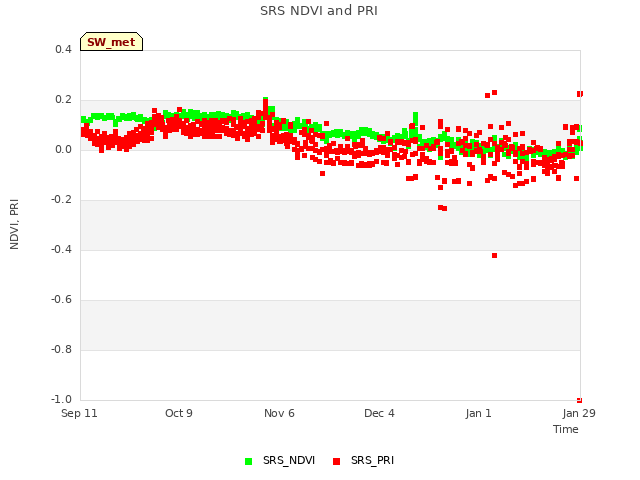Image resolution: width=640 pixels, height=480 pixels.
Task: Click the Sep 11 x-axis label
Action: [79, 413]
